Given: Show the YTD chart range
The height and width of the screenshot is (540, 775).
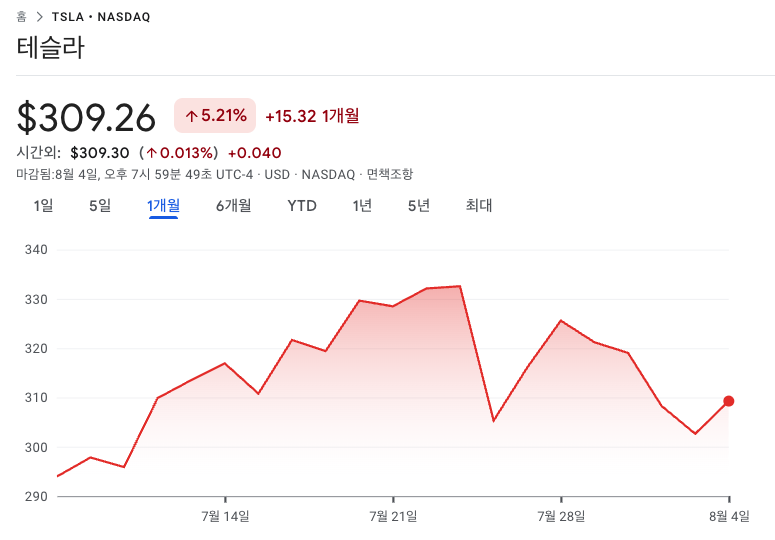Looking at the screenshot, I should (302, 206).
